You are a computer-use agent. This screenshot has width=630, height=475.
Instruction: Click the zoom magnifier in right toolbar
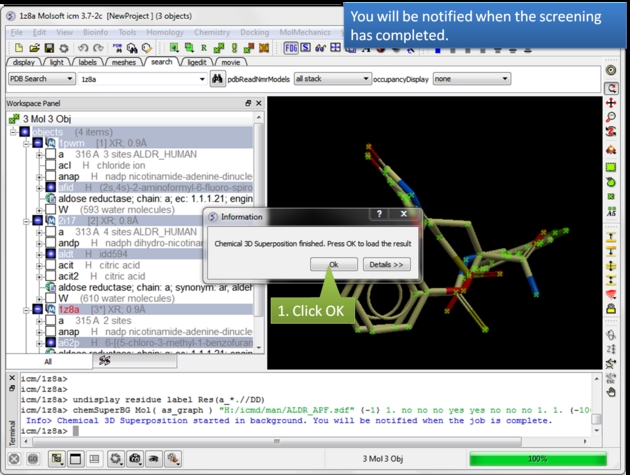611,118
